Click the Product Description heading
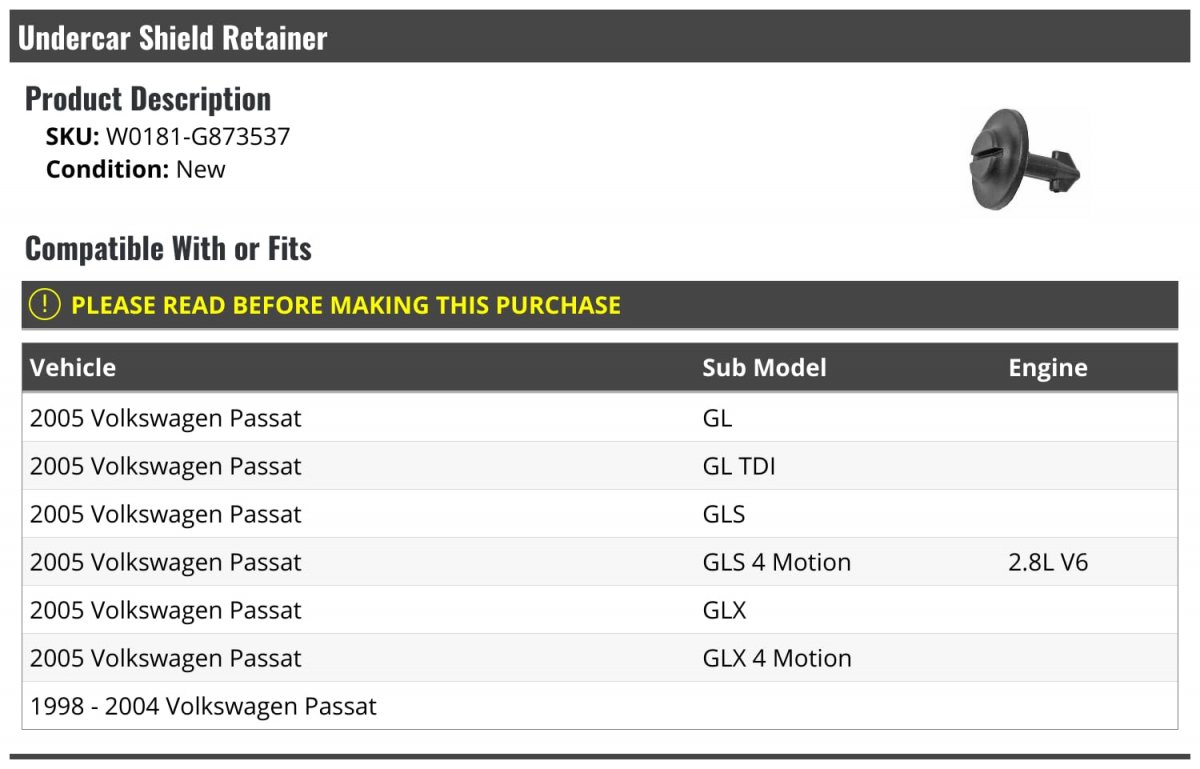 point(148,99)
